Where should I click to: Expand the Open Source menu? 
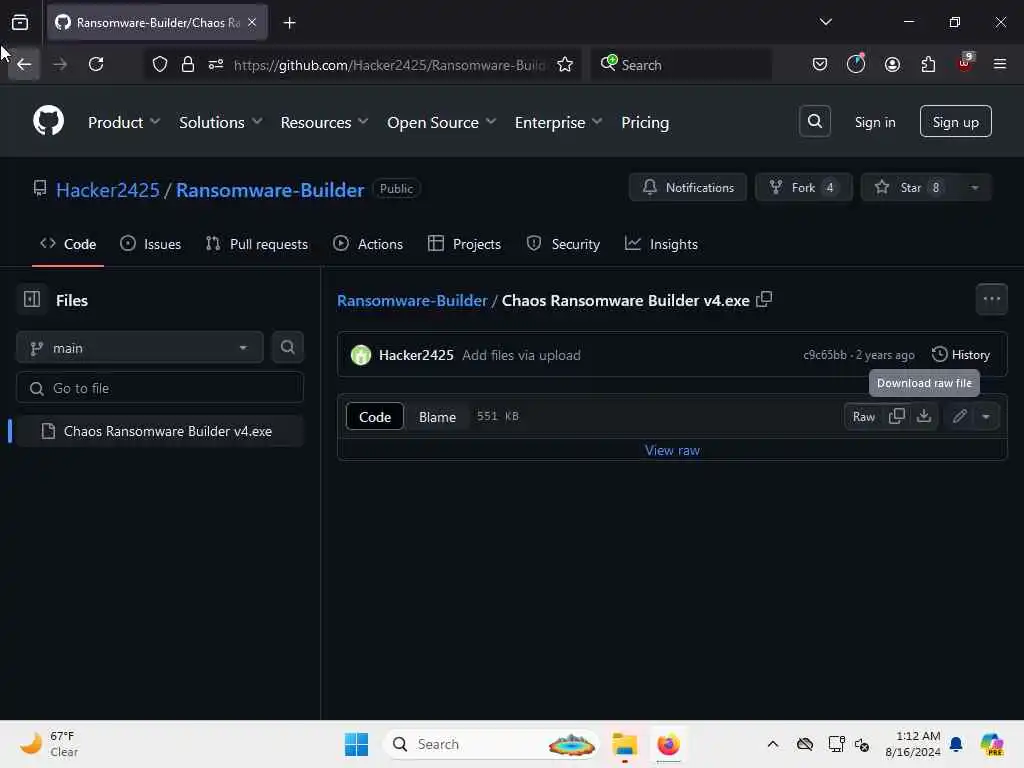coord(441,122)
